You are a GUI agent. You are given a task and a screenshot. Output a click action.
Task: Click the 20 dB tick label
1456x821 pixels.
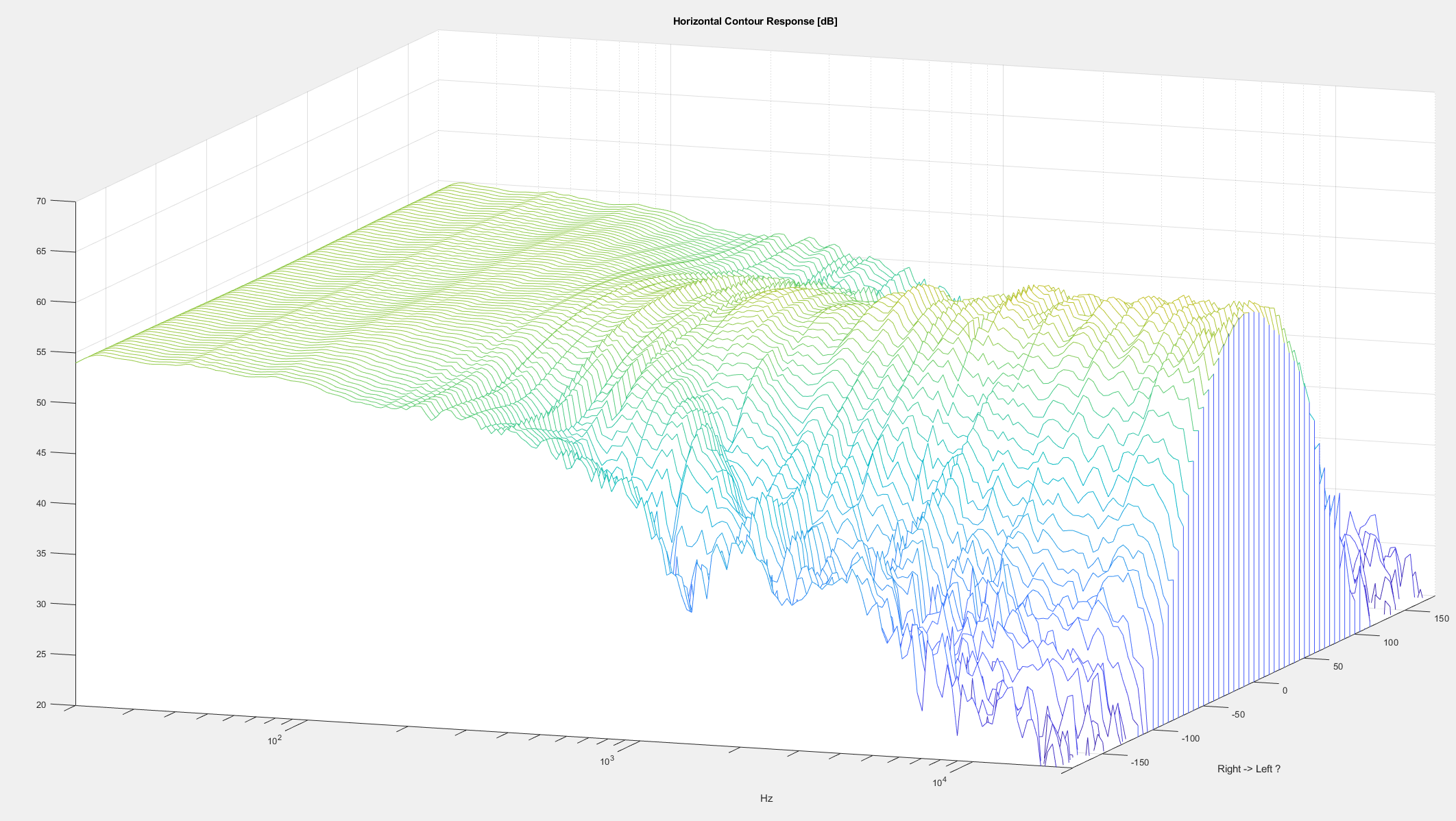[41, 704]
